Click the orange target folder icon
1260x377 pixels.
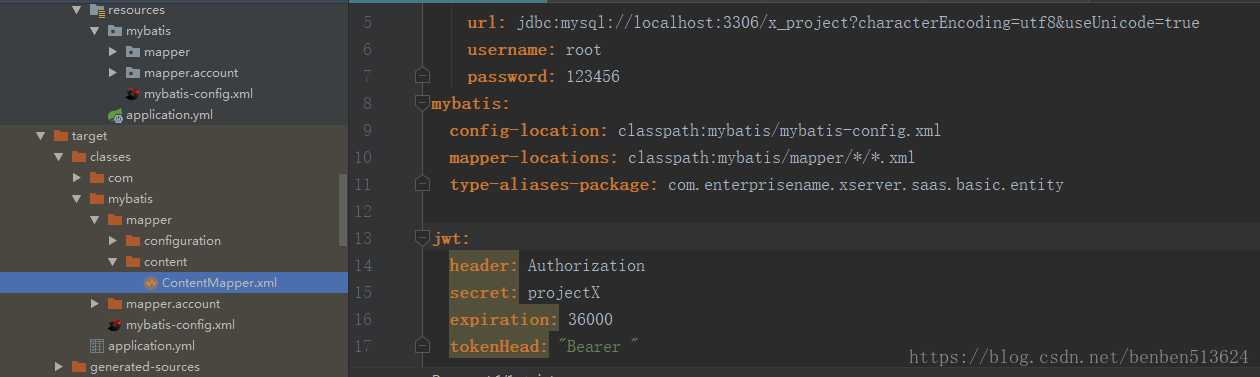[x=61, y=136]
